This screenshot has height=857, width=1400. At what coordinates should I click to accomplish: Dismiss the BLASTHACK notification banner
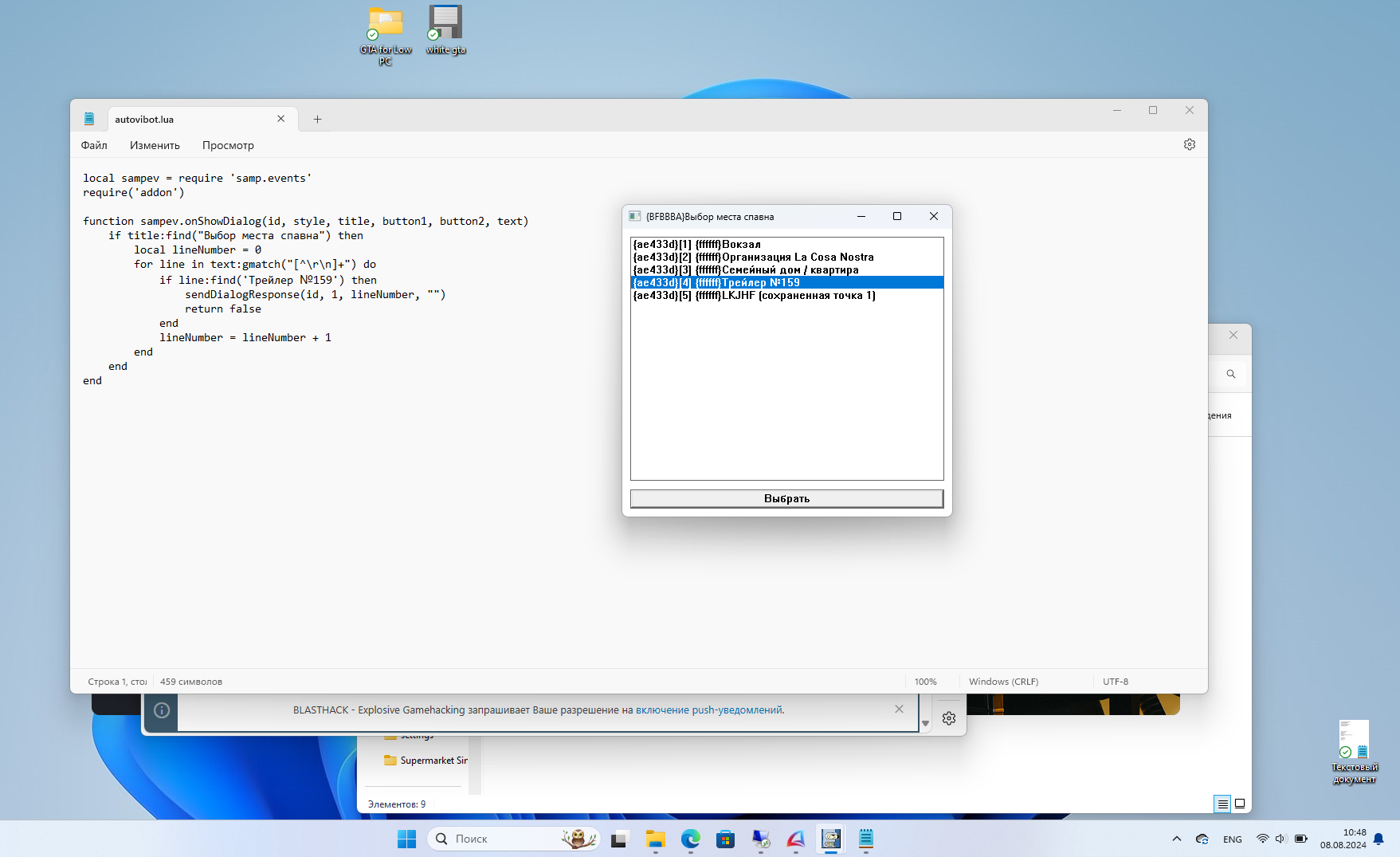899,710
